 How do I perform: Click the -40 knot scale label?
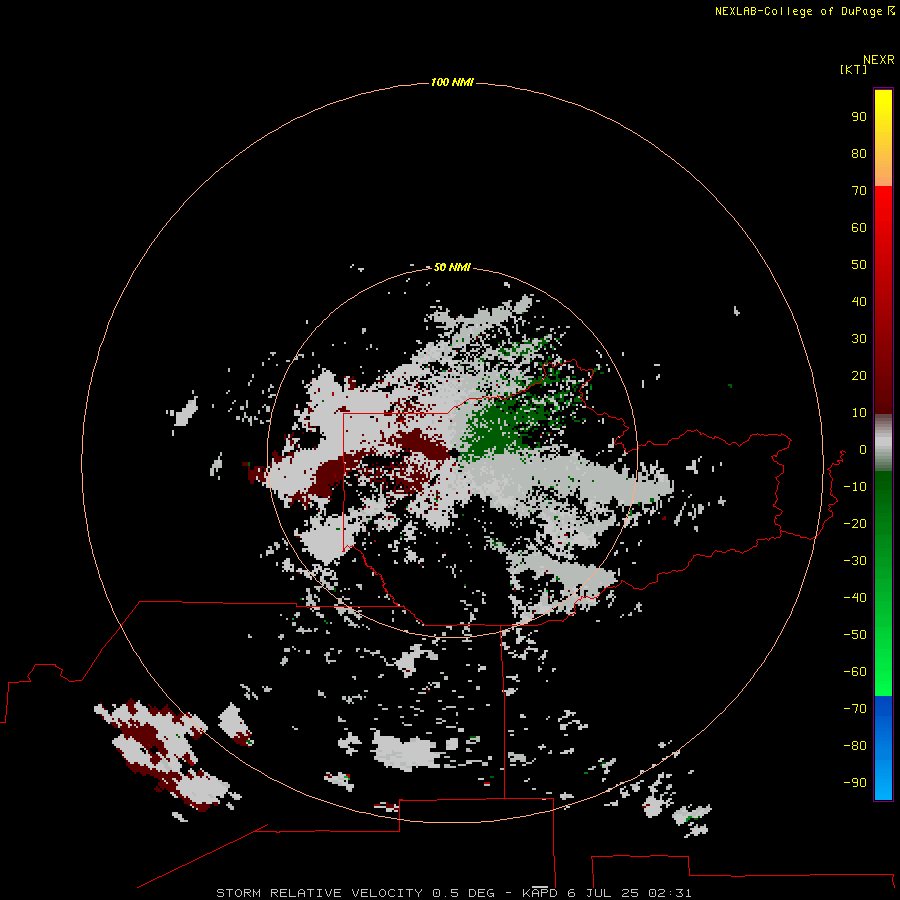[x=855, y=598]
